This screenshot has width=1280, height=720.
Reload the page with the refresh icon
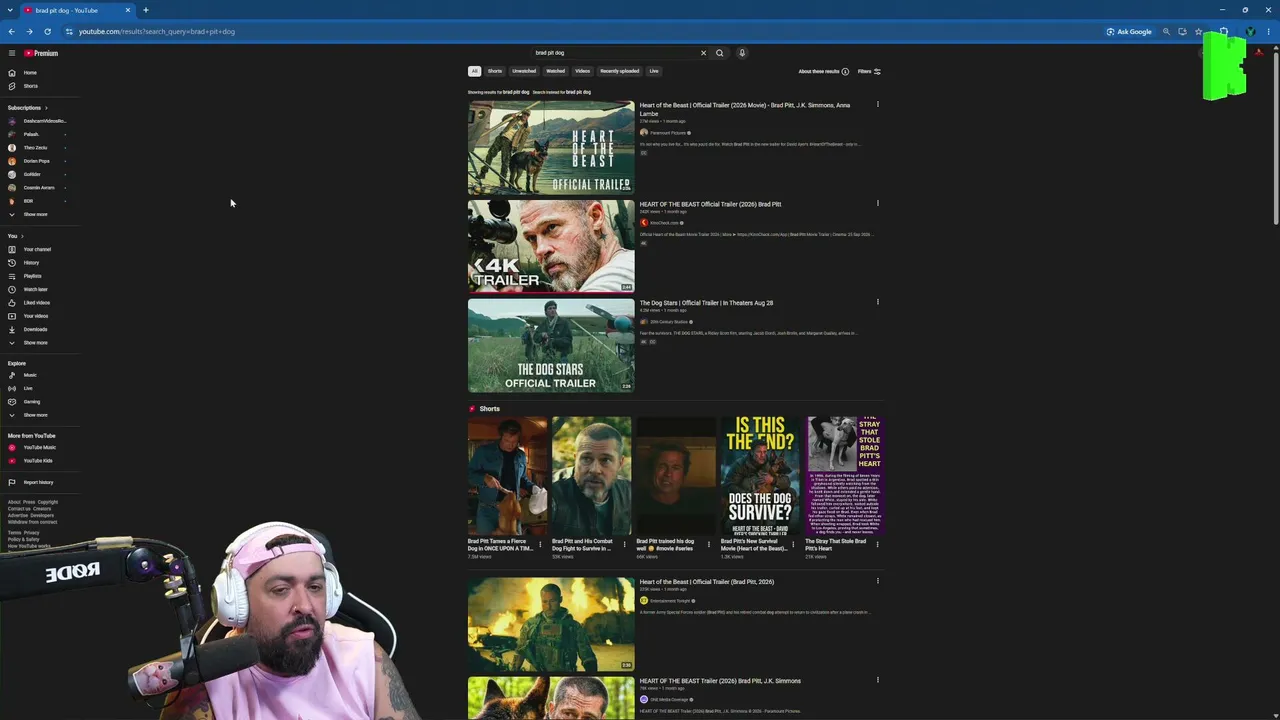point(47,31)
